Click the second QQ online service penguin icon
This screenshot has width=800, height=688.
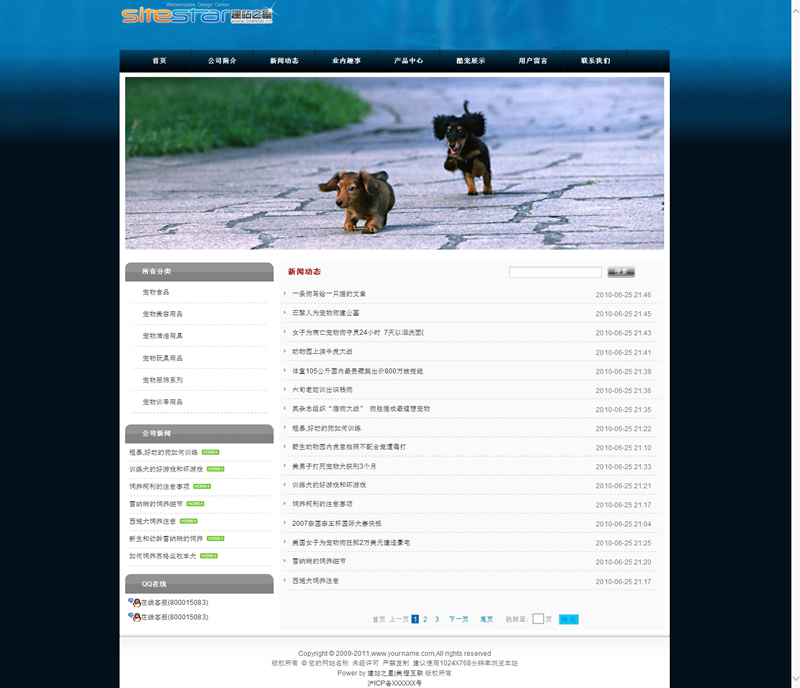click(134, 617)
